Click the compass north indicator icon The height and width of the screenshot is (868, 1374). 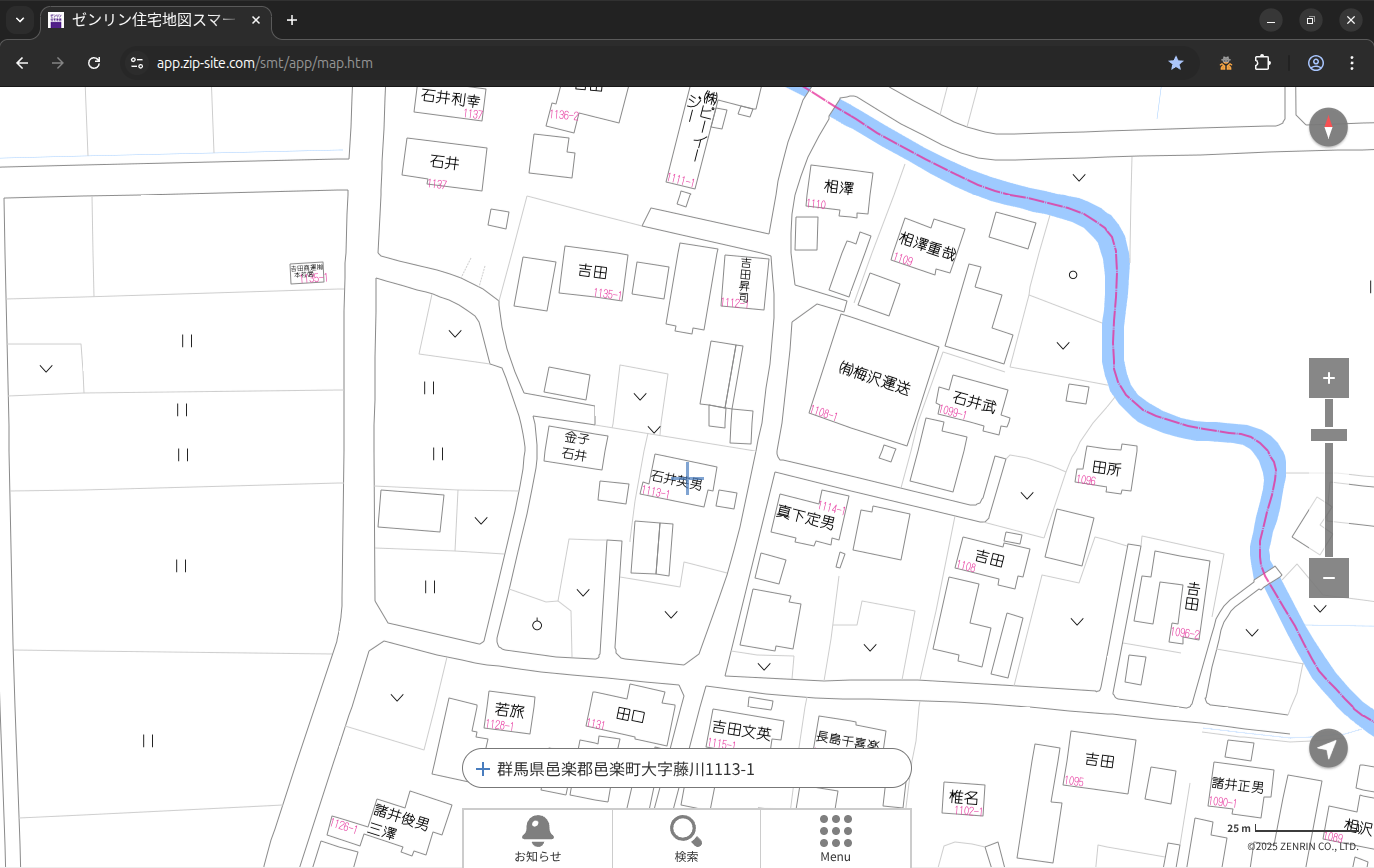(1328, 128)
